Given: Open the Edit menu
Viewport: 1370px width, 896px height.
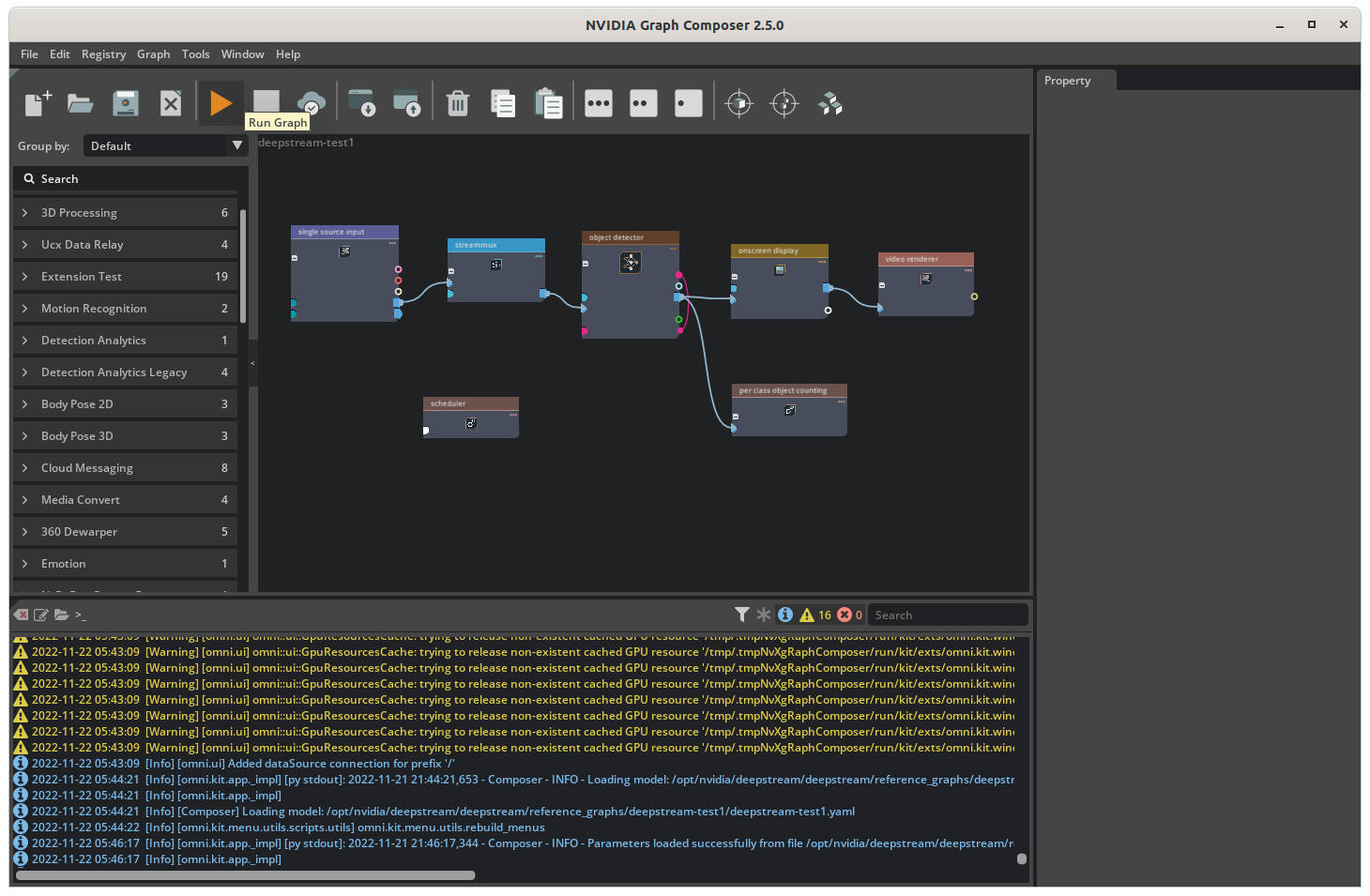Looking at the screenshot, I should pyautogui.click(x=60, y=54).
